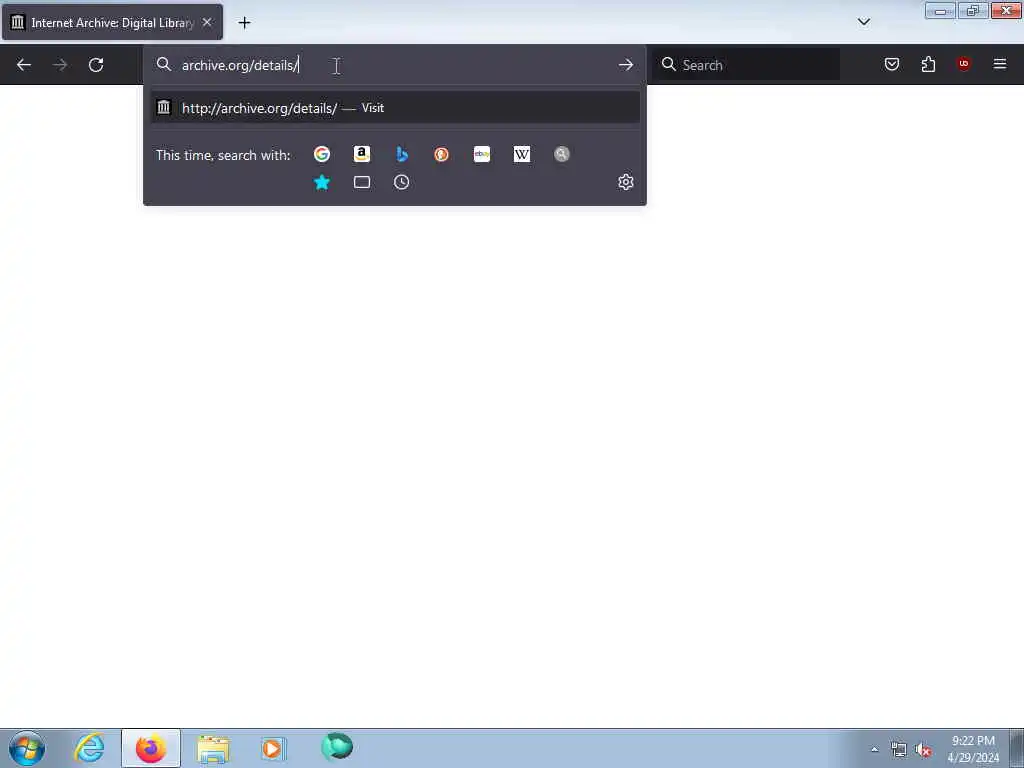Image resolution: width=1024 pixels, height=768 pixels.
Task: Select the Internet Archive: Digital Library tab
Action: click(x=112, y=22)
